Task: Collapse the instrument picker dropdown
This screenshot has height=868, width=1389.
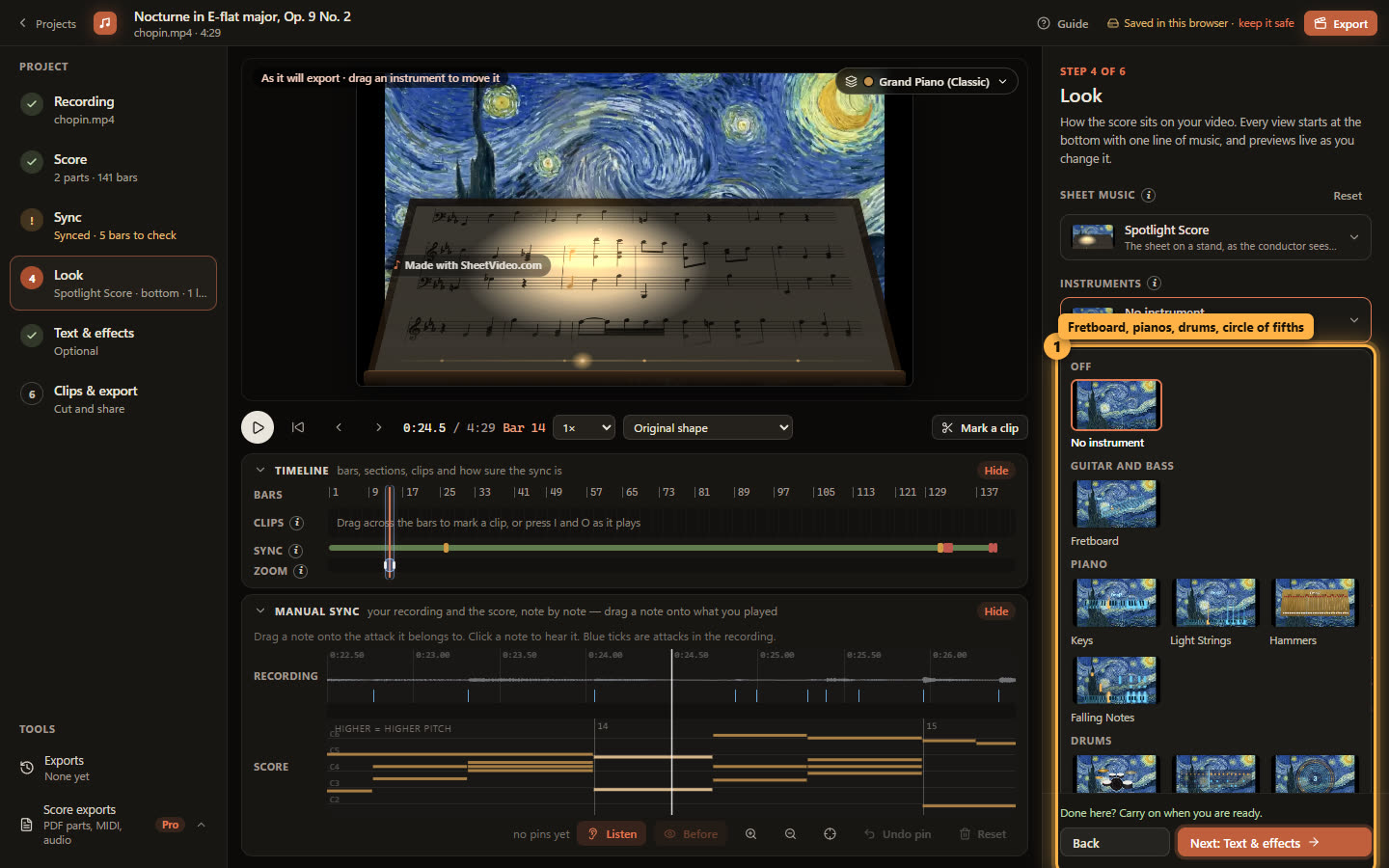Action: 1353,319
